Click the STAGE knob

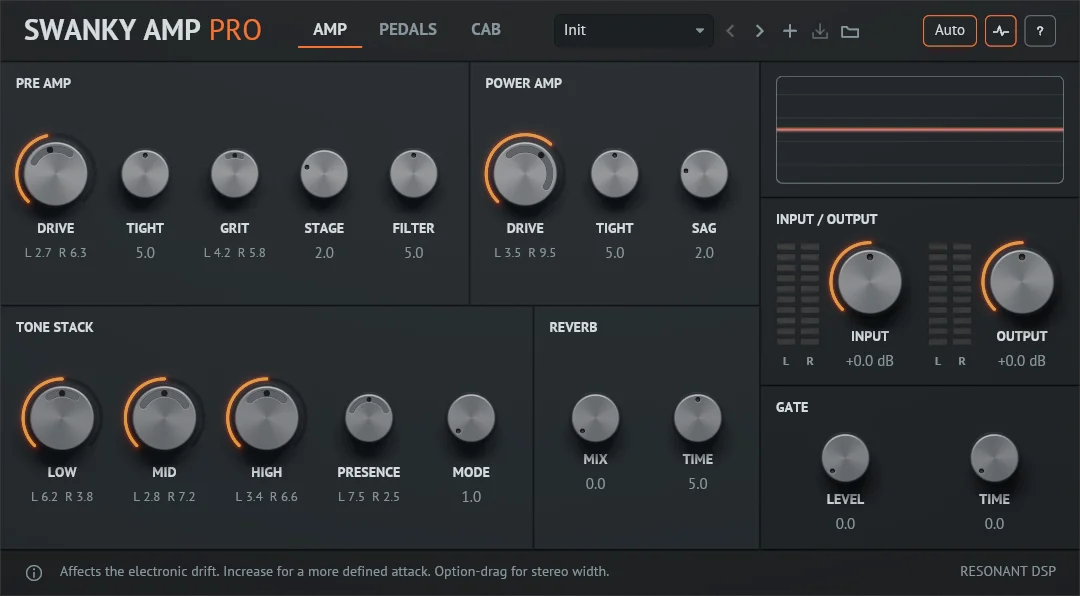pos(324,174)
